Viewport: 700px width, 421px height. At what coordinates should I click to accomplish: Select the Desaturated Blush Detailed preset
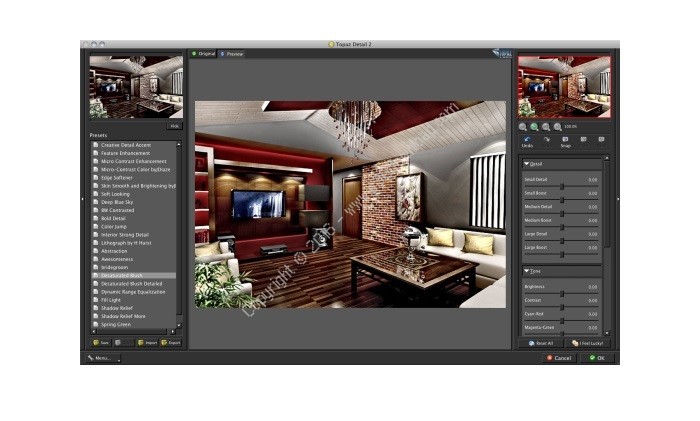tap(134, 283)
